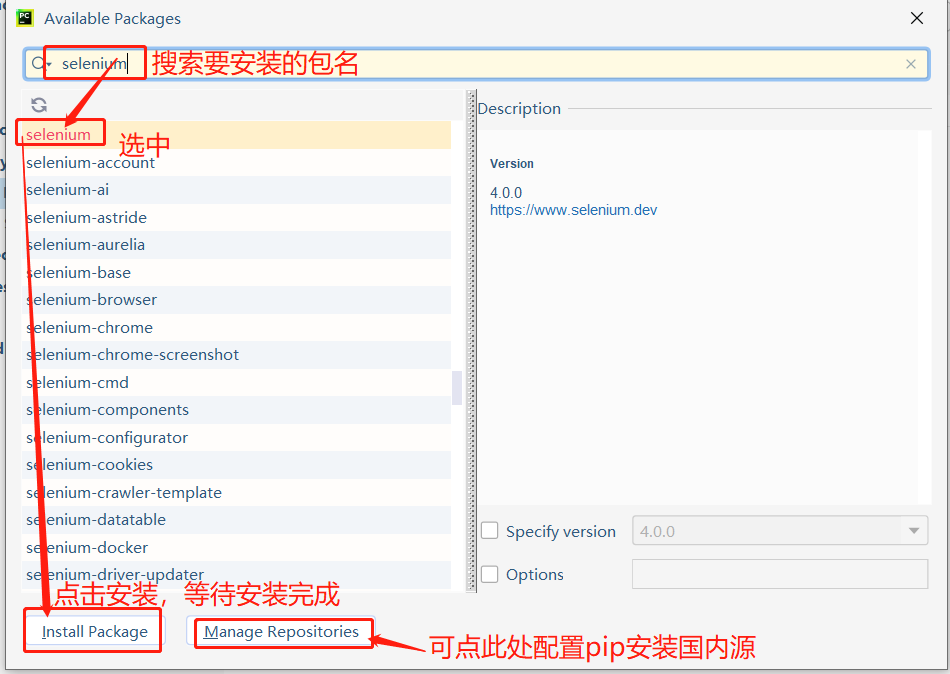Click the package list scrollbar thumb
The width and height of the screenshot is (950, 674).
[x=457, y=387]
